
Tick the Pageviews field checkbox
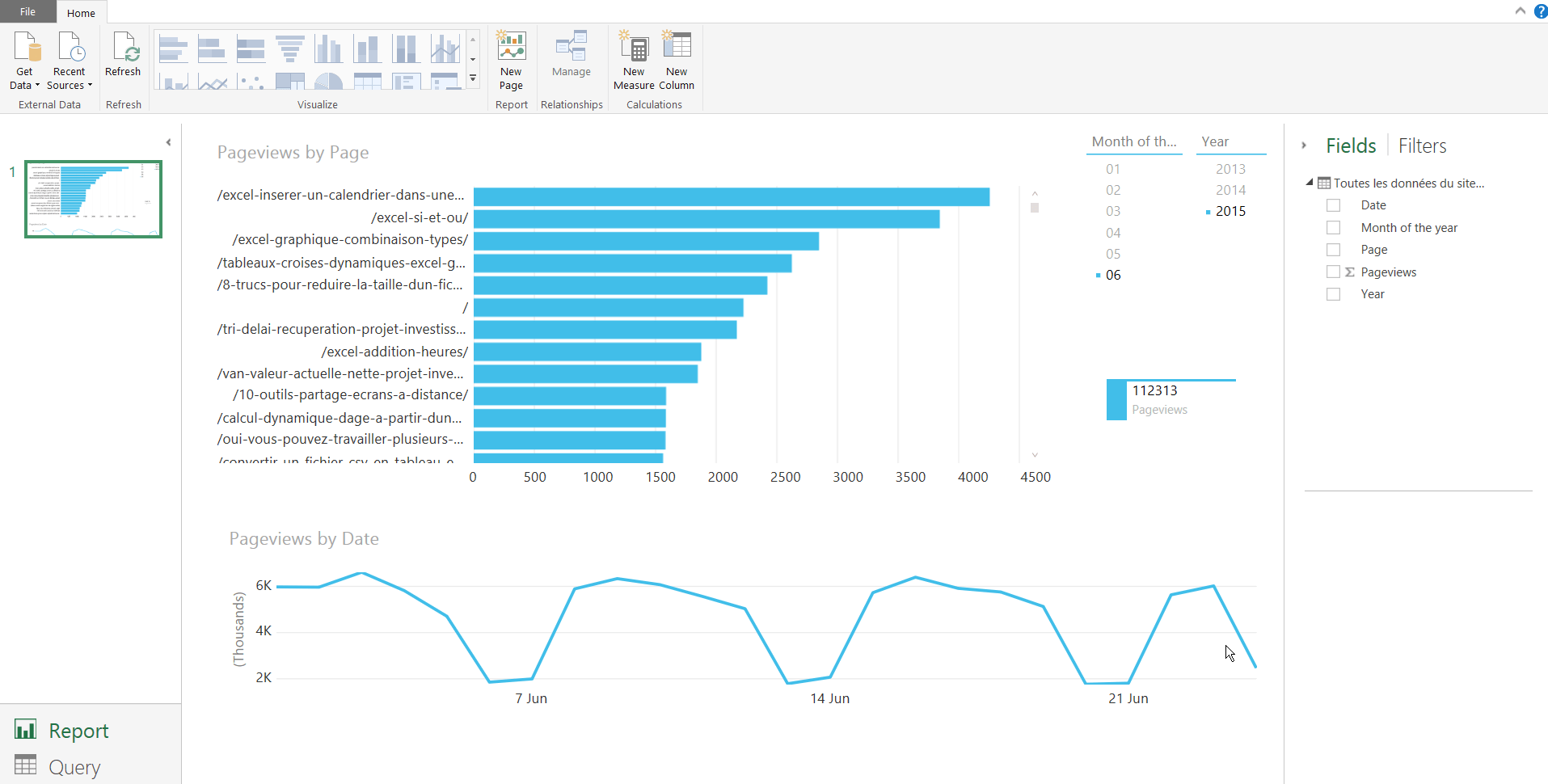(1333, 272)
